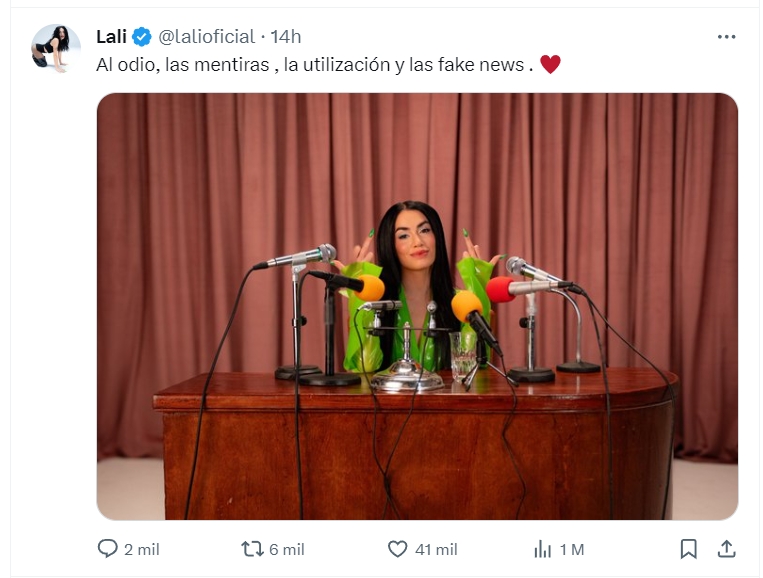
Task: Open the three-dot more options menu
Action: tap(727, 36)
